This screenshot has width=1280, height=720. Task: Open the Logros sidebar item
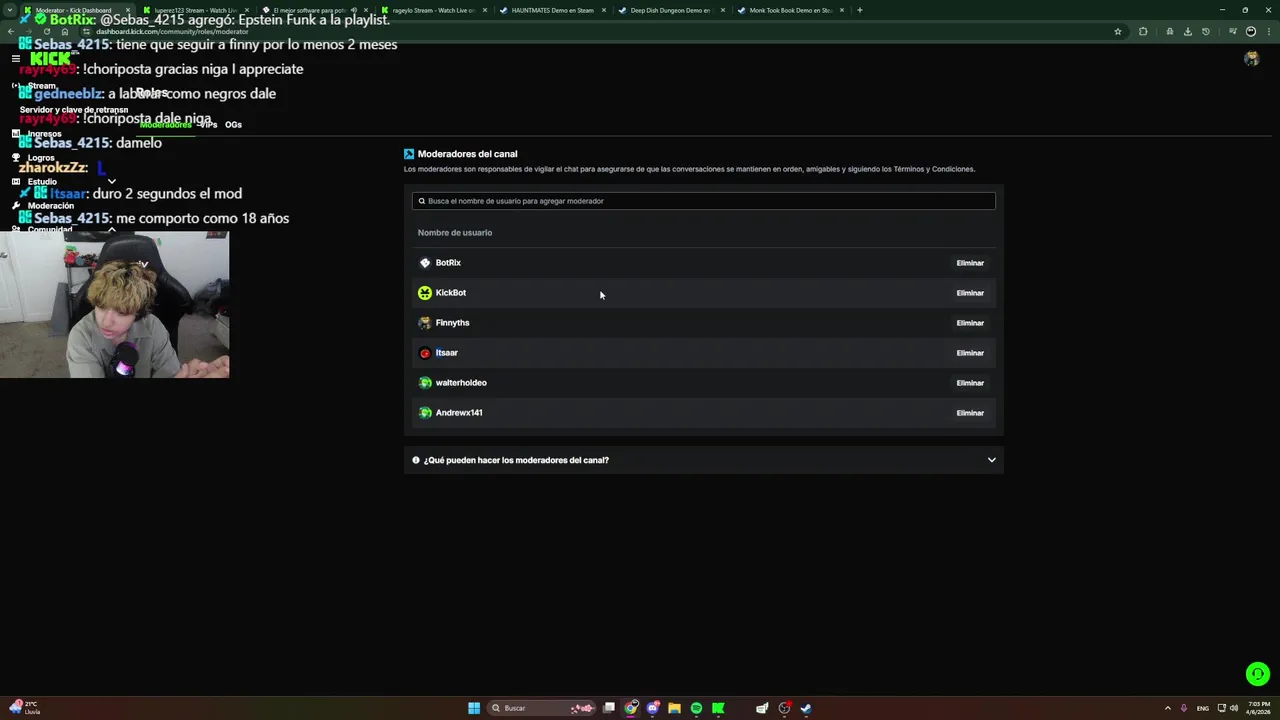pyautogui.click(x=41, y=158)
